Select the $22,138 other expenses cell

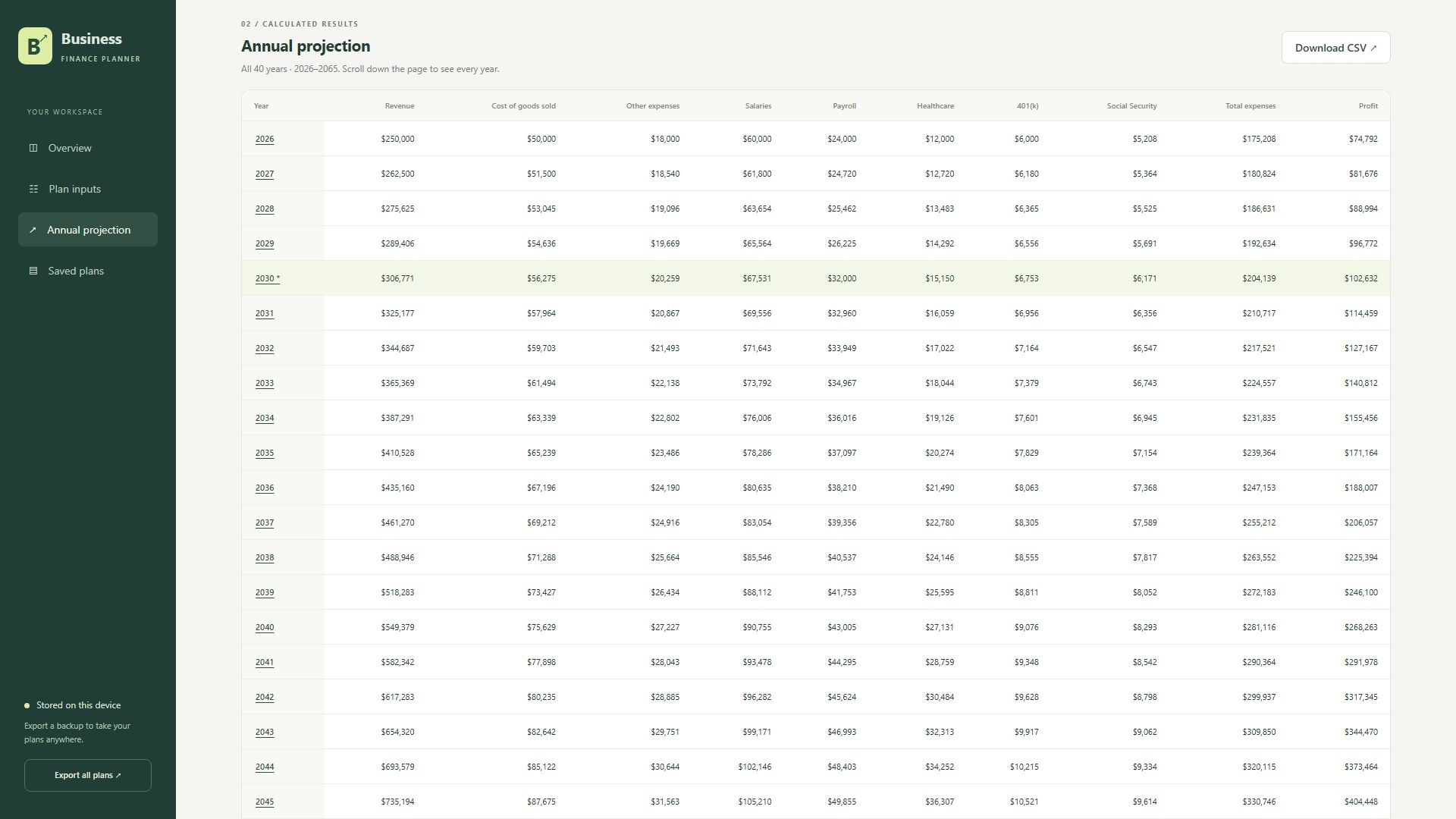coord(665,383)
